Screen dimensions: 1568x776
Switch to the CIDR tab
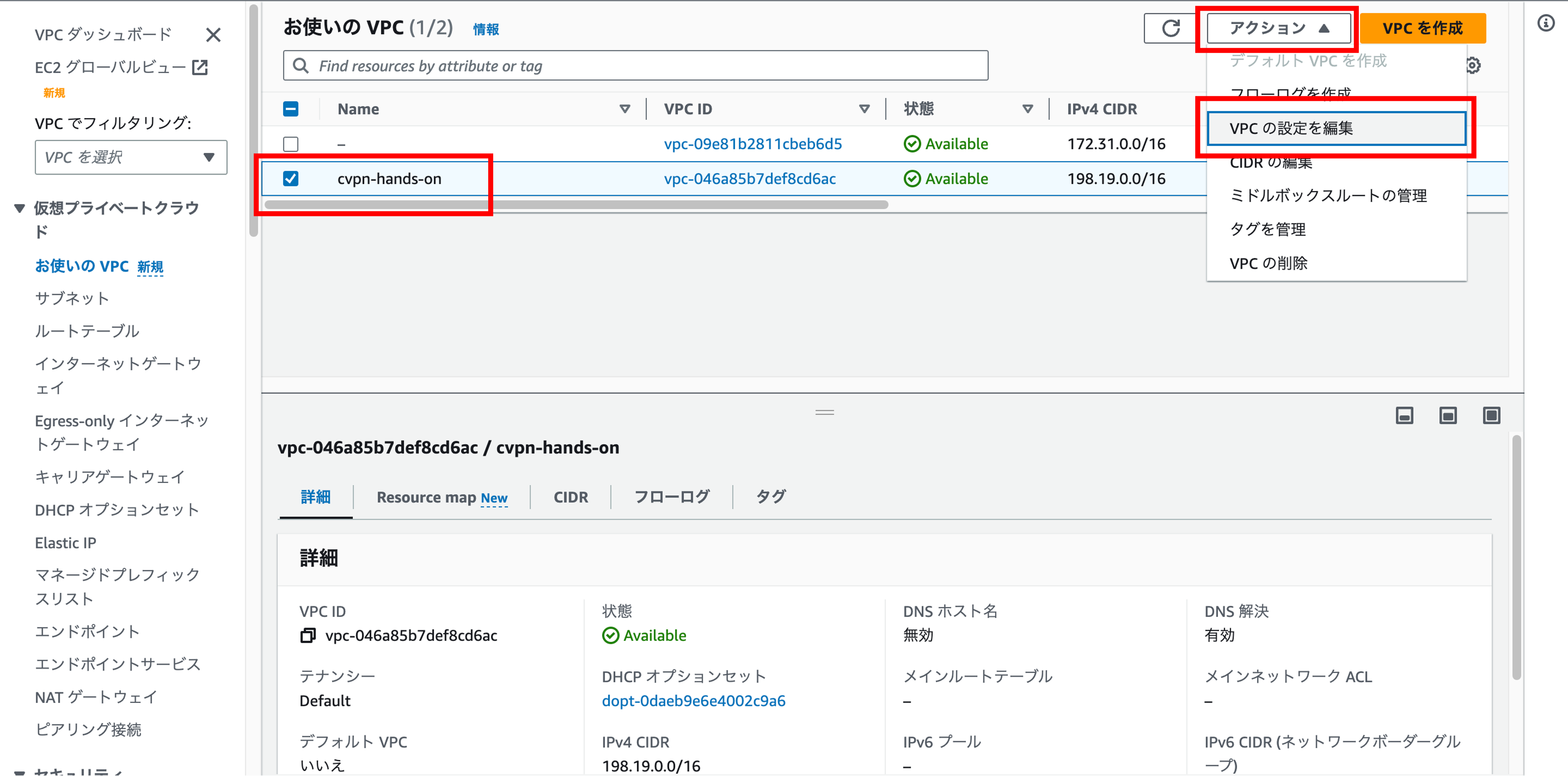point(571,497)
